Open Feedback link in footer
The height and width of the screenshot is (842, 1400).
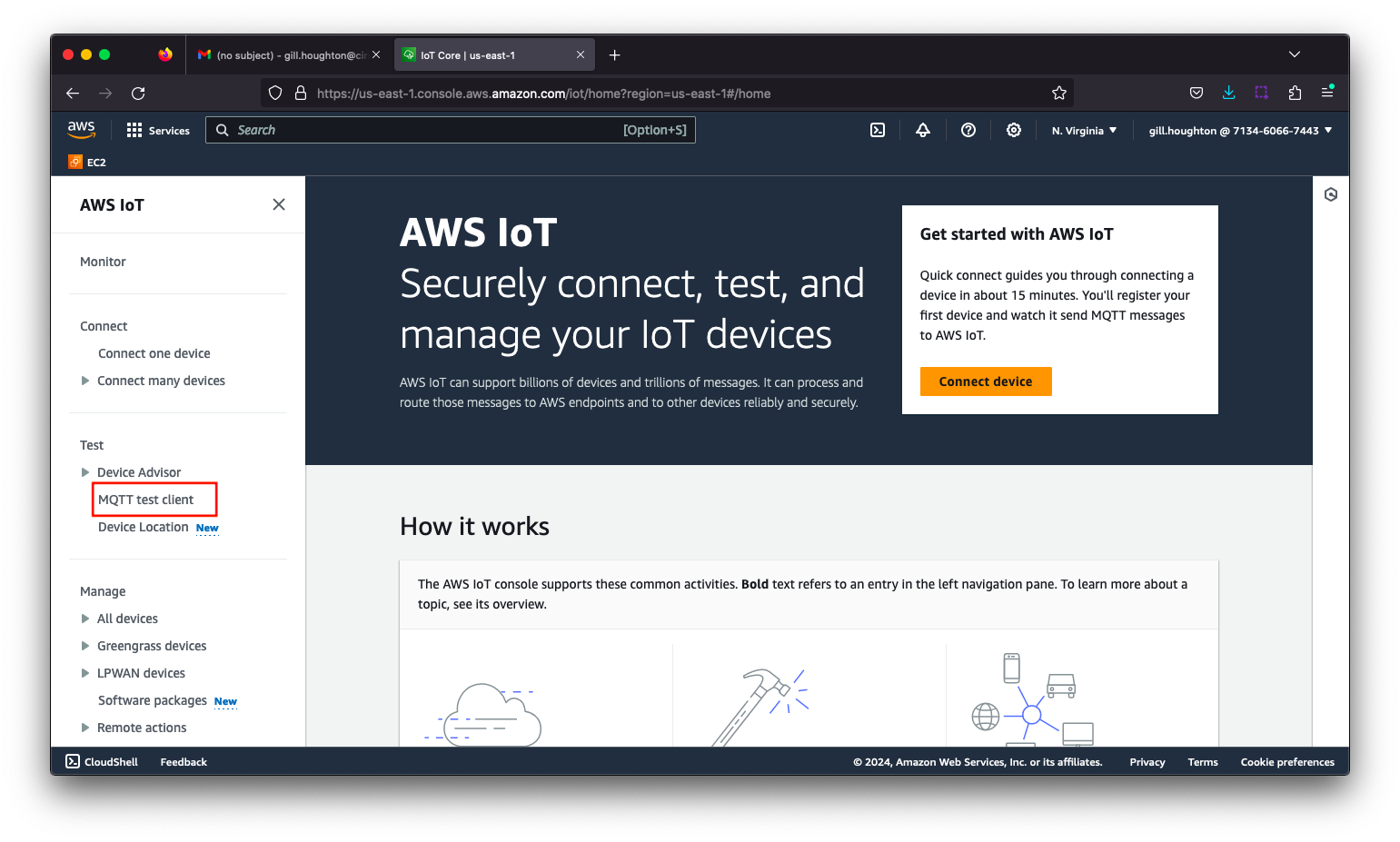point(184,762)
